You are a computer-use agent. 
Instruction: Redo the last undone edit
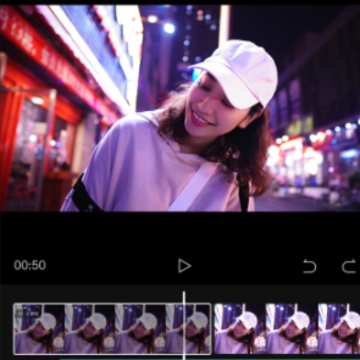tap(349, 266)
